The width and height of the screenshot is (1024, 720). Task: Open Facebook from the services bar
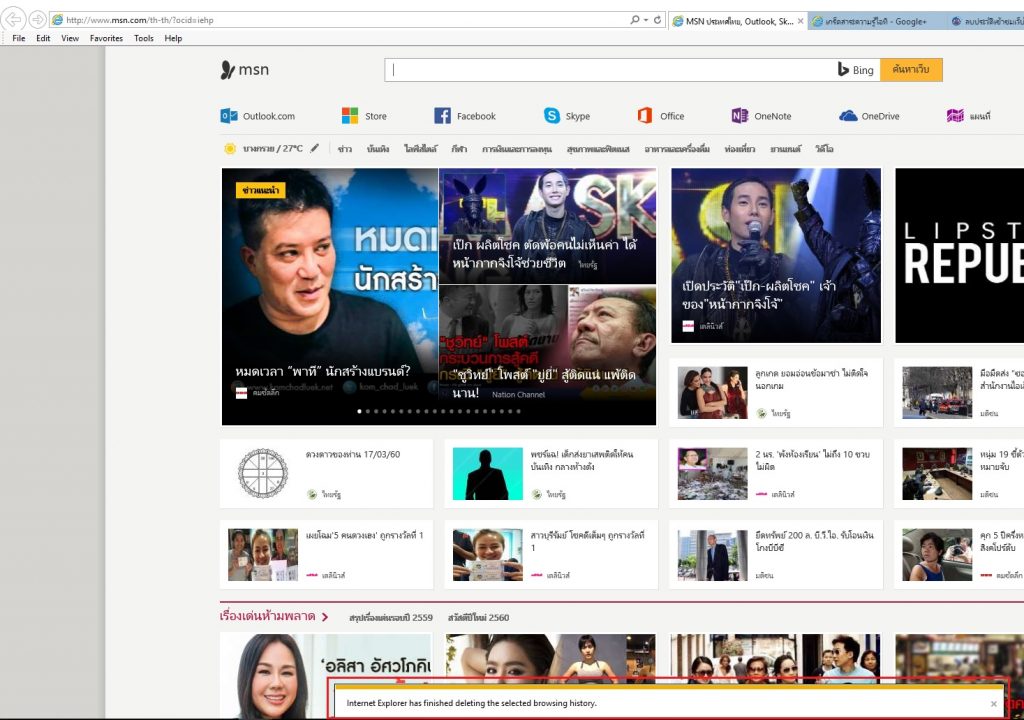[441, 115]
